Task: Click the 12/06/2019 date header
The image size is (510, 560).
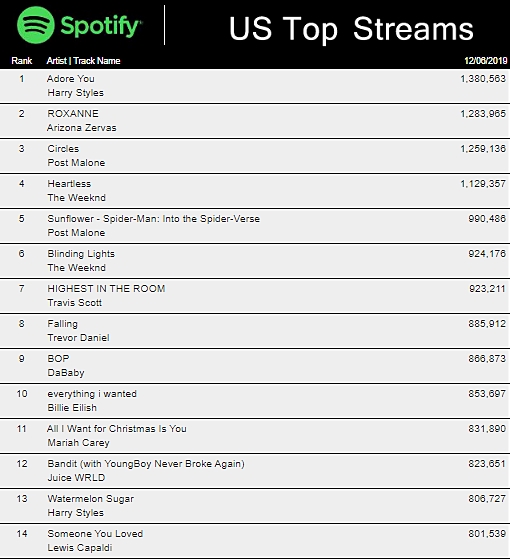Action: pyautogui.click(x=485, y=61)
